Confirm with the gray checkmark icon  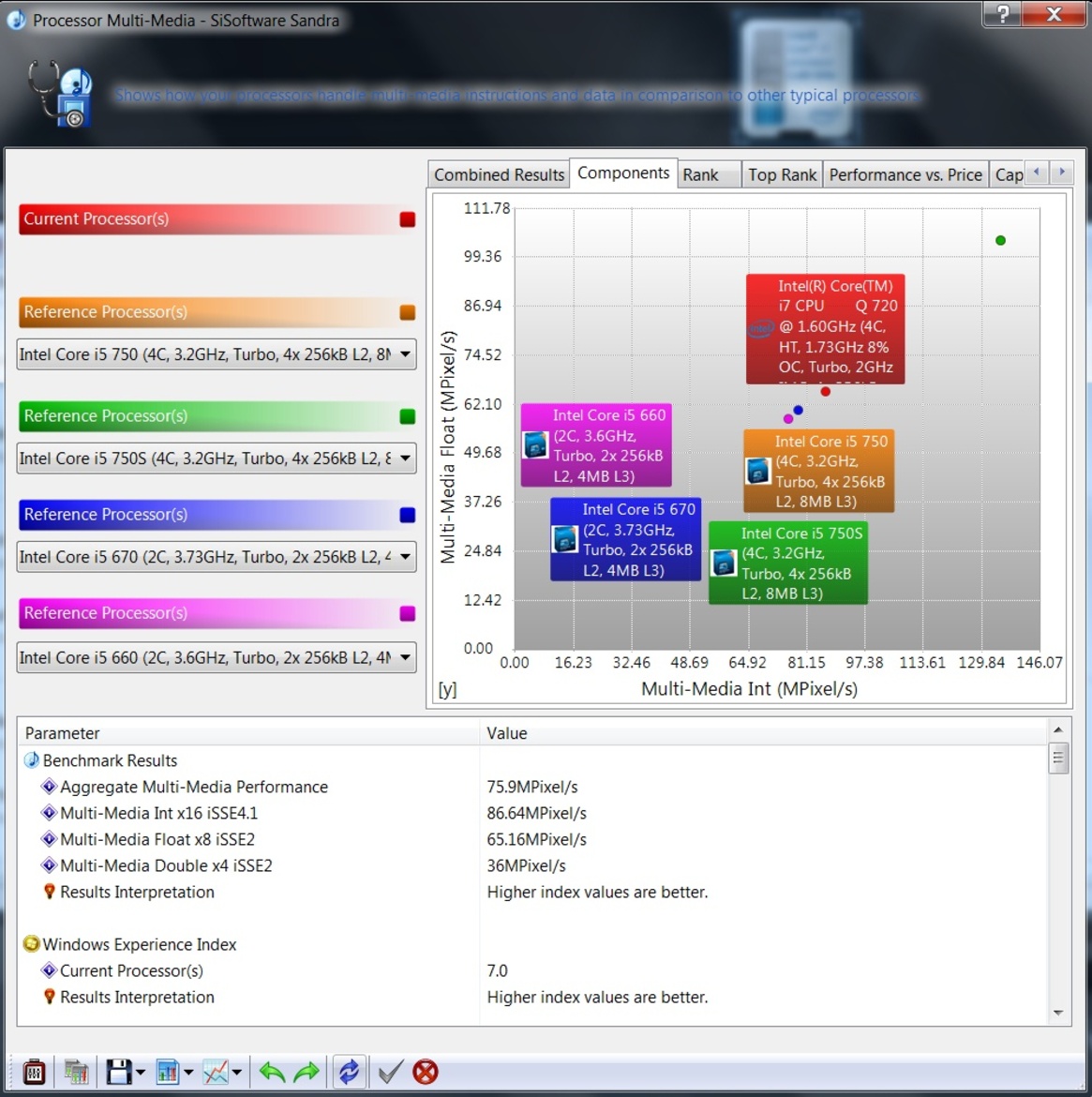(x=390, y=1072)
